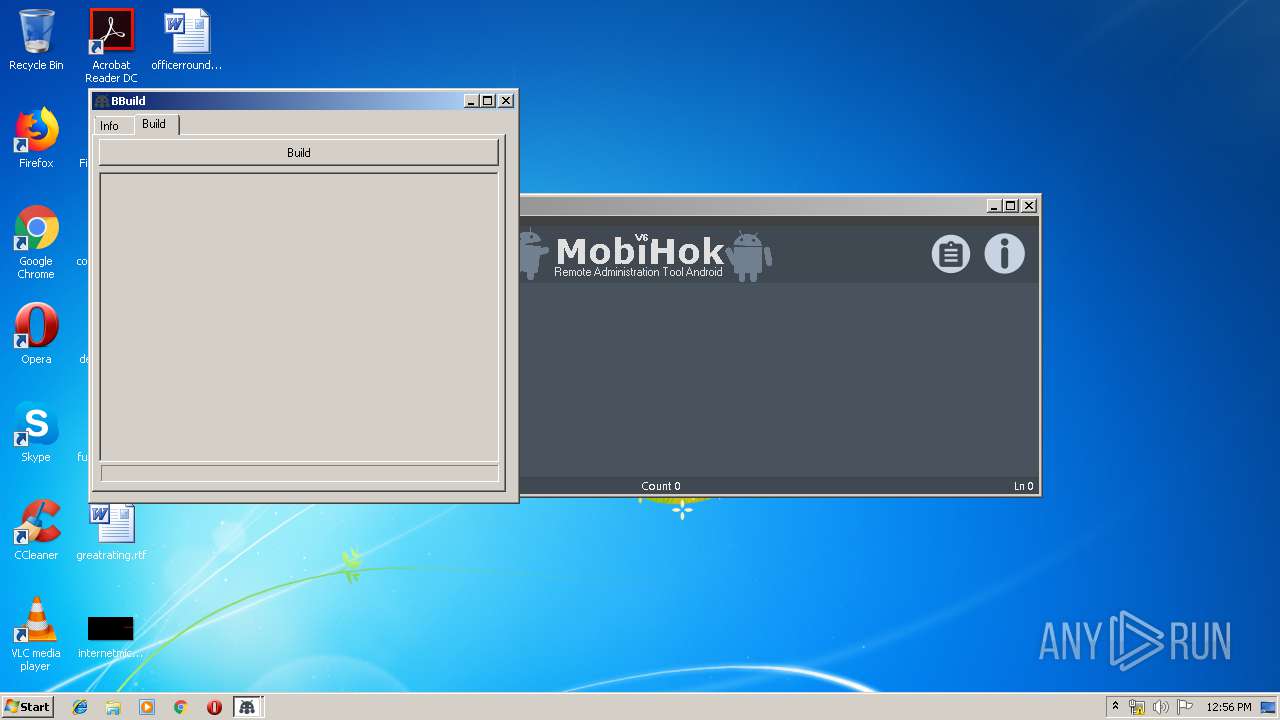Click the BBuild output text area
Screen dimensions: 1280x720
coord(299,317)
